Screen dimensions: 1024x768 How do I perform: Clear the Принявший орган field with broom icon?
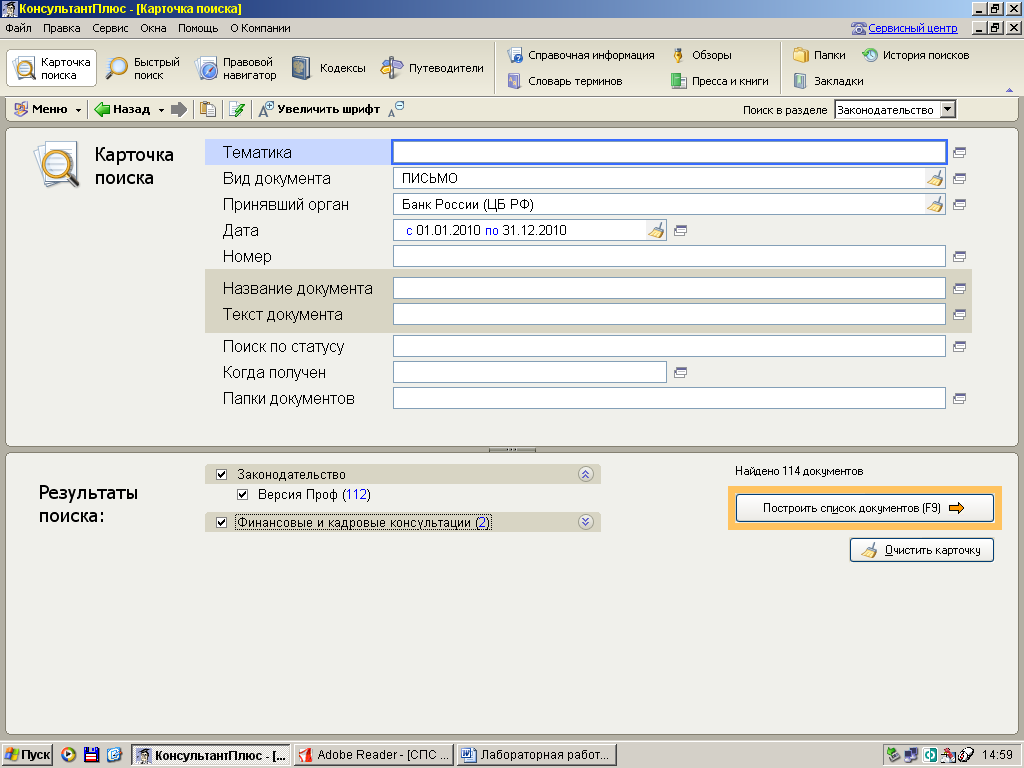935,204
